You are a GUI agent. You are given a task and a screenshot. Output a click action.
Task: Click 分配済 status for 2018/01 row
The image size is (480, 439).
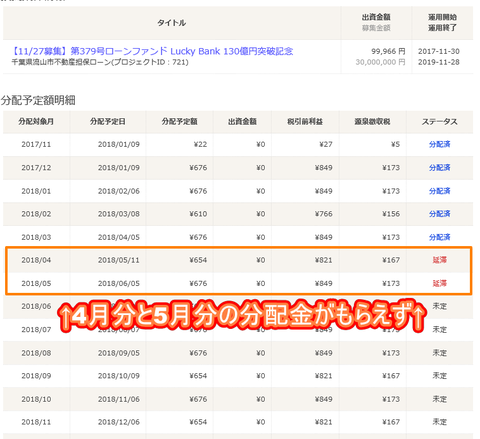[x=439, y=191]
